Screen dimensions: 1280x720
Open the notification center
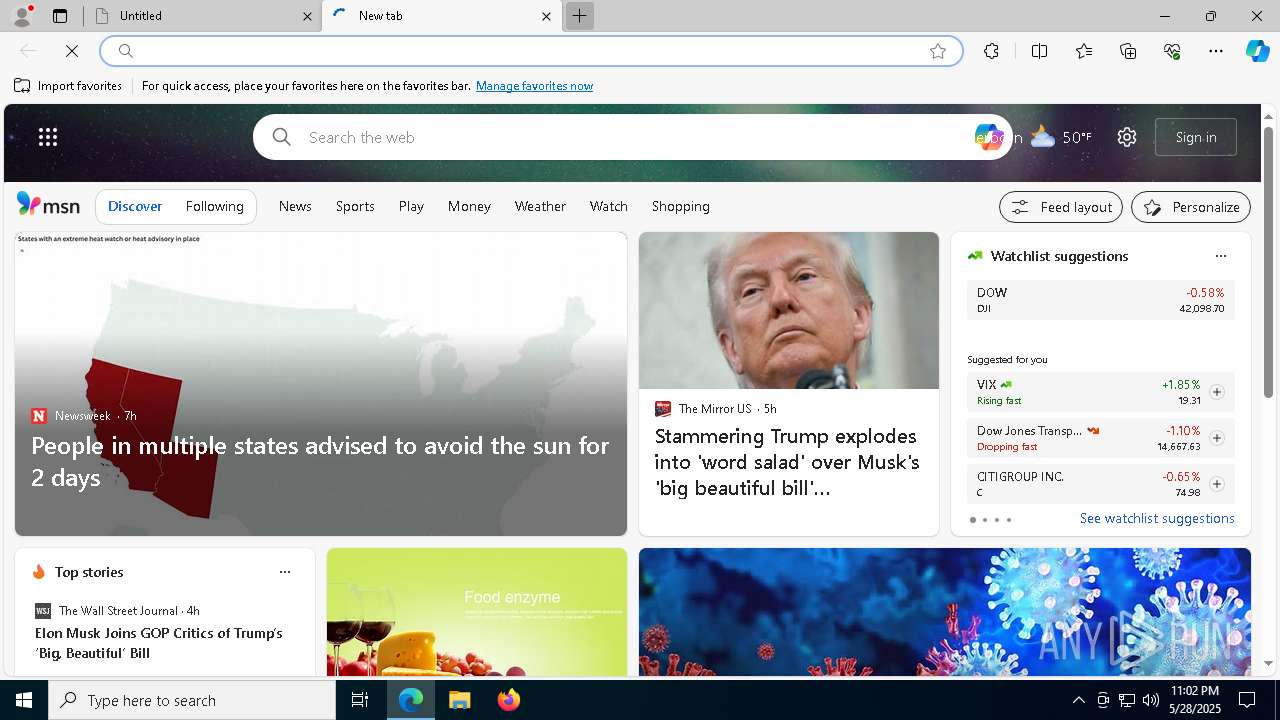point(1247,700)
